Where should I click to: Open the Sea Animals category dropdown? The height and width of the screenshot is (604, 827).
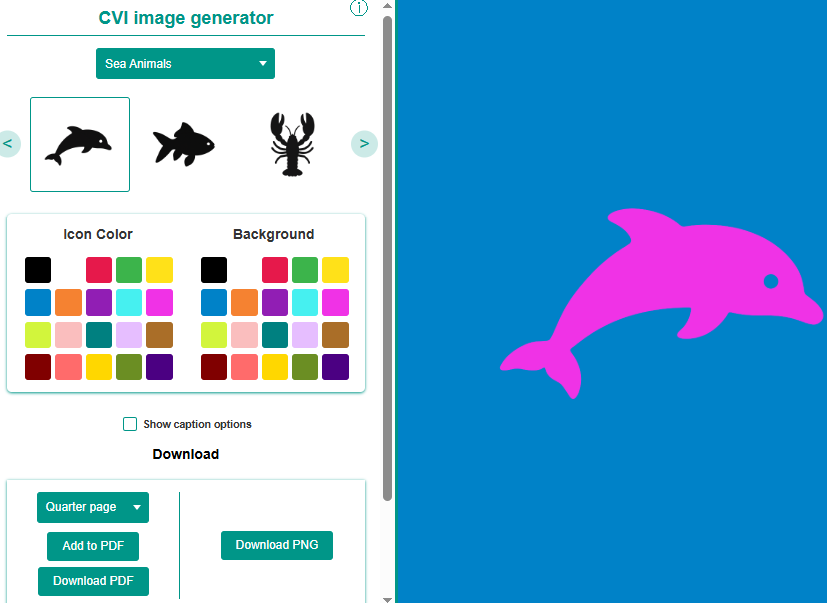(185, 63)
